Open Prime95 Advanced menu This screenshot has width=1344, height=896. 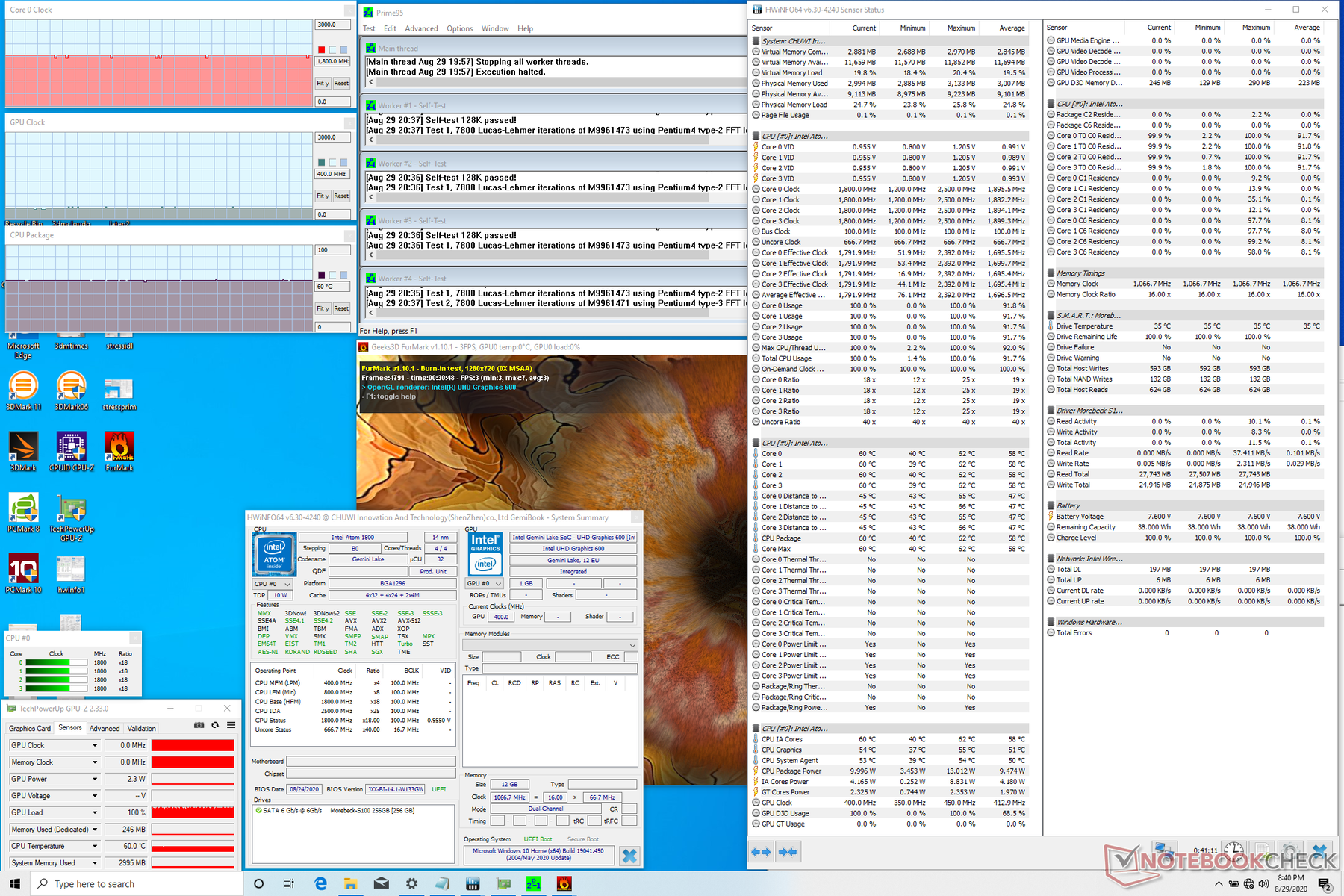(421, 28)
